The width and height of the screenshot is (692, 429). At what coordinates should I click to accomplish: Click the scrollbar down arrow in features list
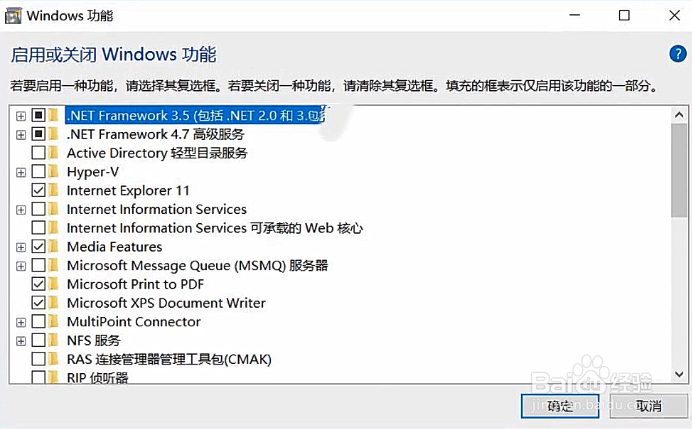(x=679, y=375)
